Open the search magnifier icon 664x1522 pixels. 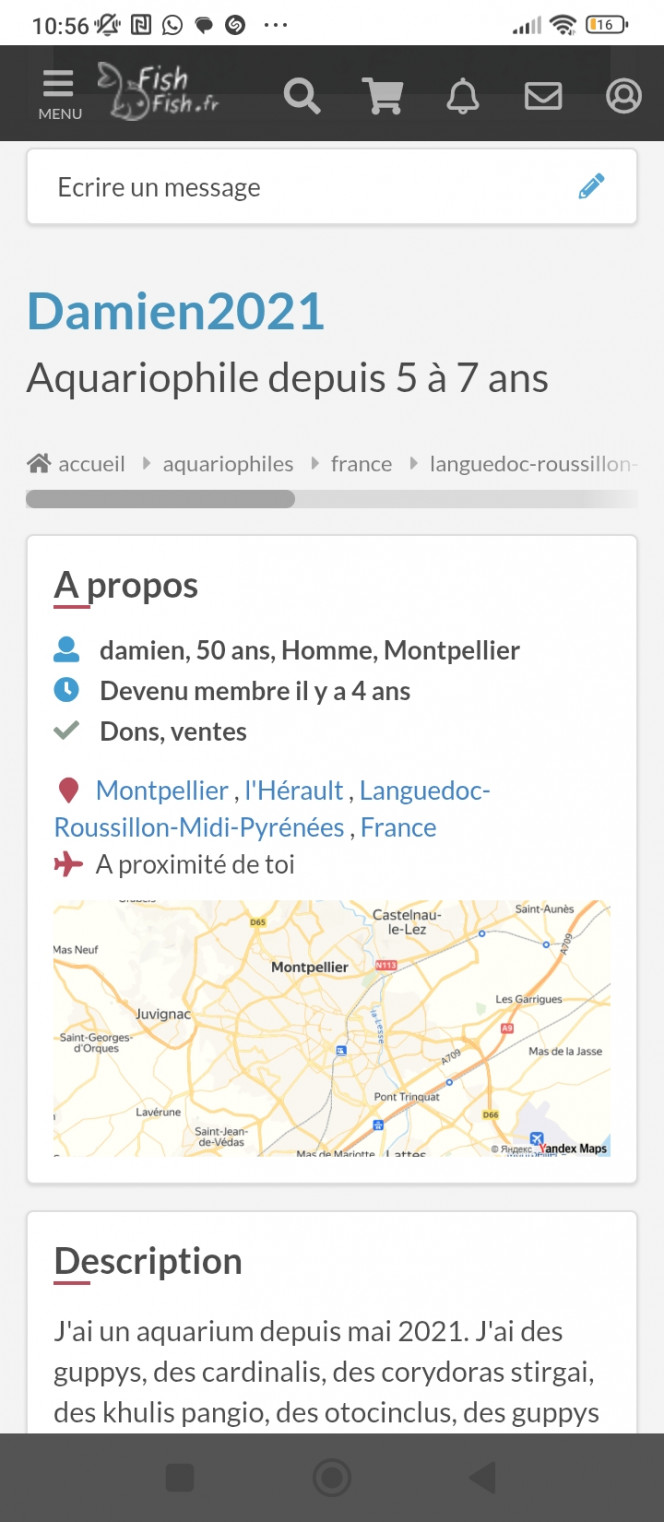coord(301,96)
